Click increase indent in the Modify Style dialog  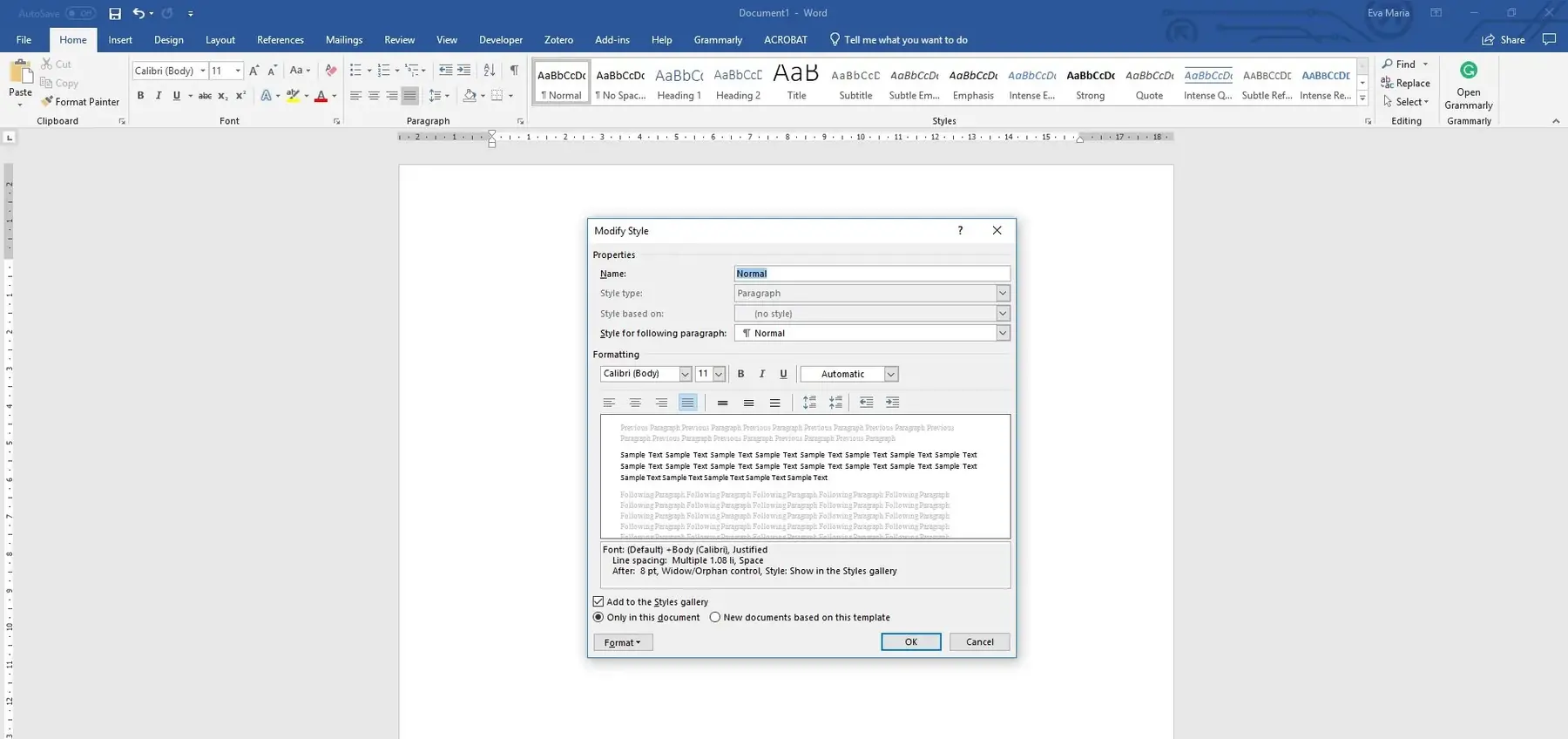892,403
